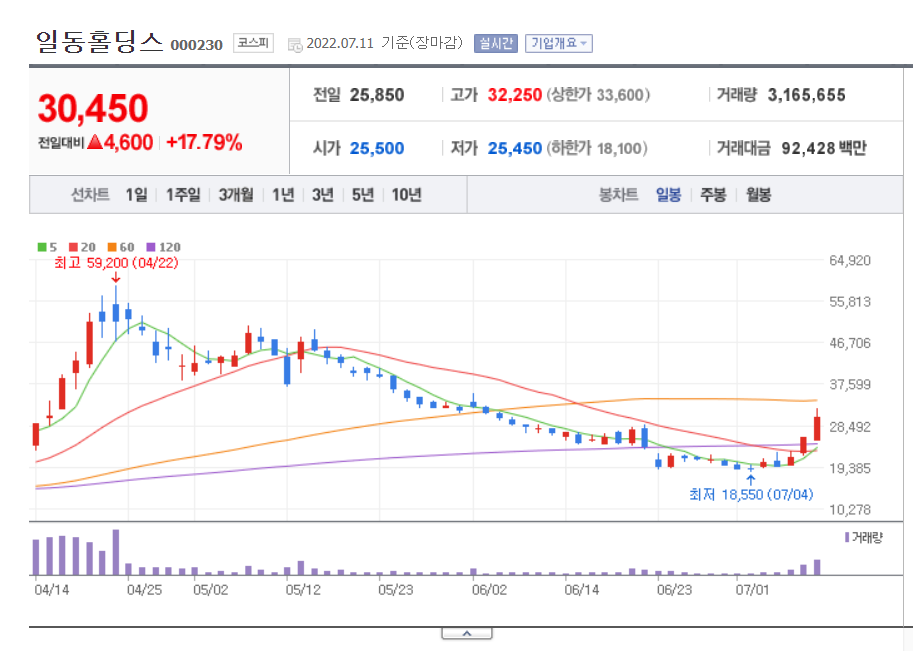Click the 실시간 real-time button
This screenshot has height=651, width=913.
[496, 43]
